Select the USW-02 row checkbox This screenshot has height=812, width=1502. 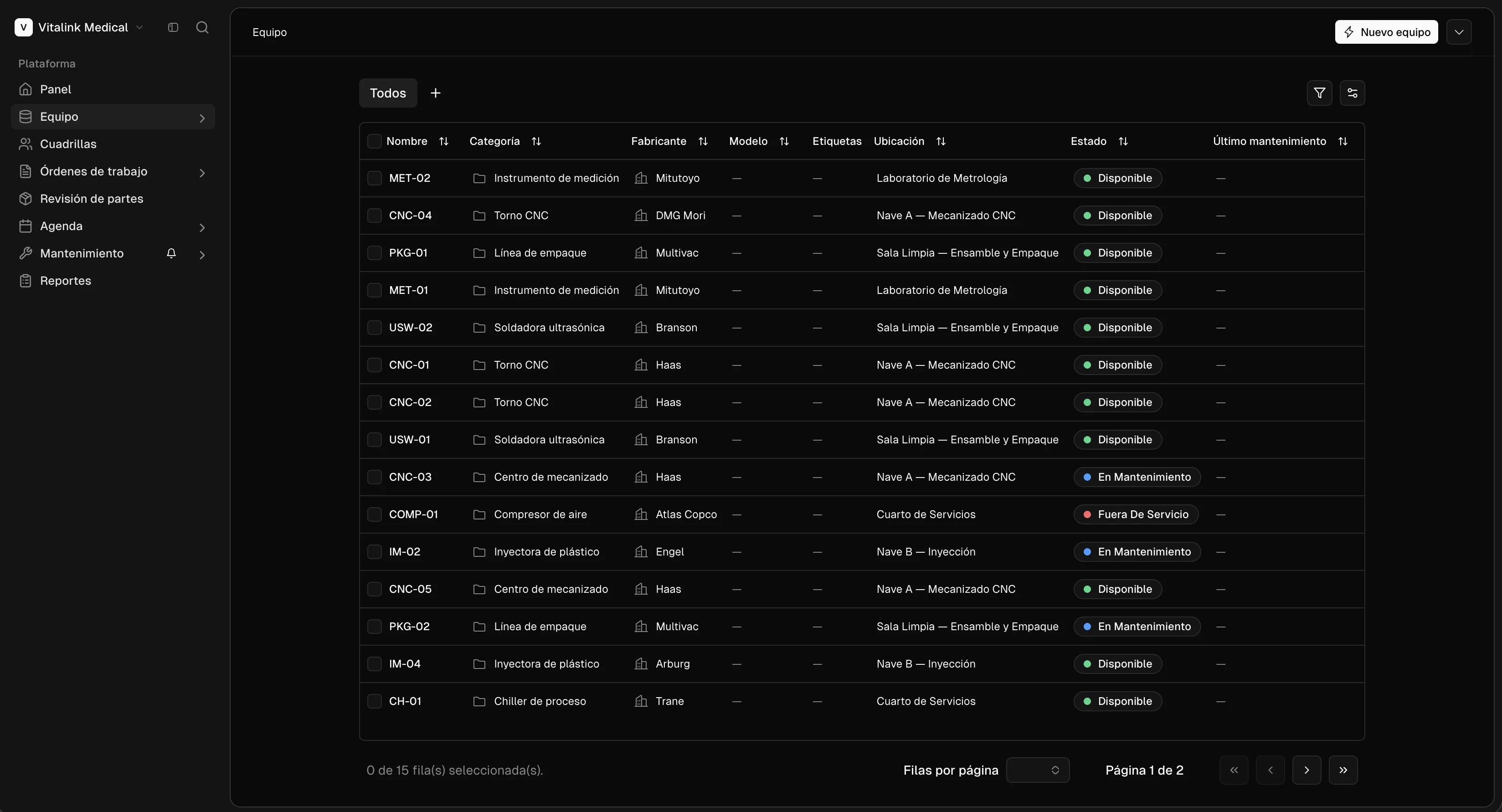(374, 328)
